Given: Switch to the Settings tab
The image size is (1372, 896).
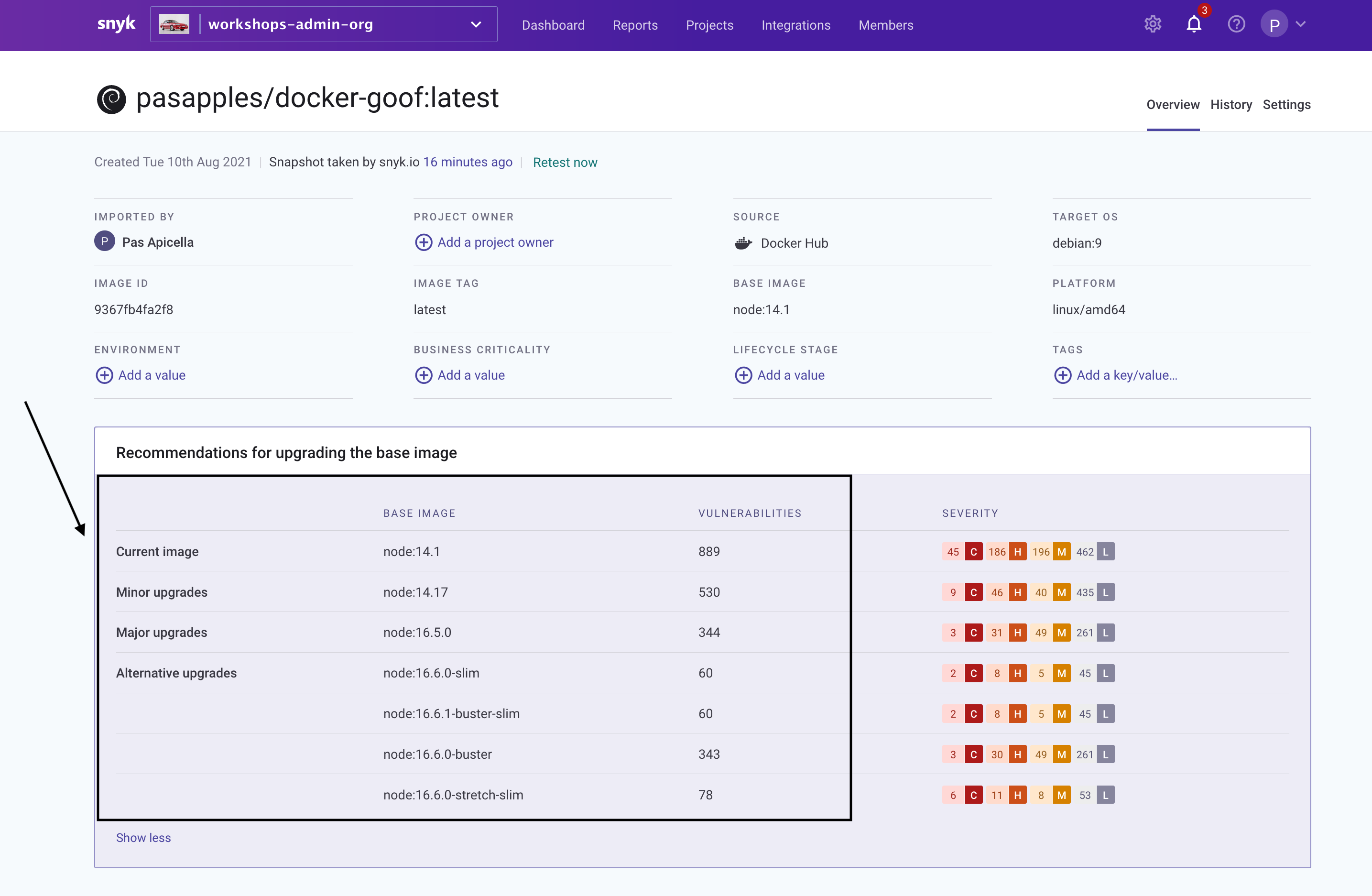Looking at the screenshot, I should [1286, 104].
